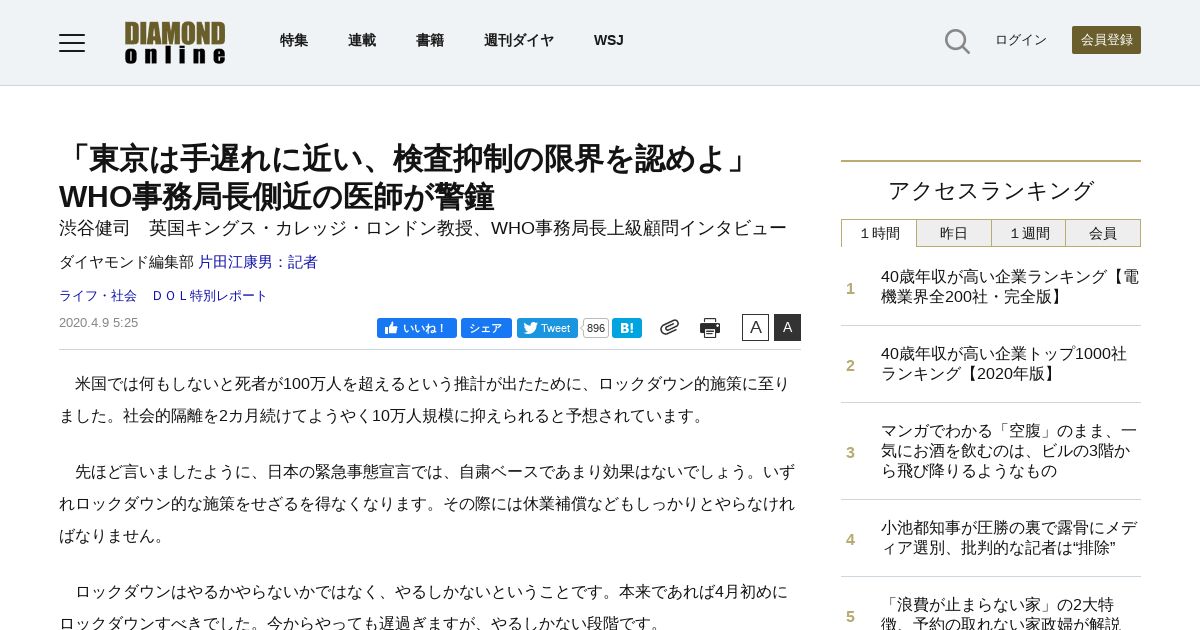This screenshot has height=630, width=1200.
Task: Open the ライフ・社会 category link
Action: coord(98,296)
